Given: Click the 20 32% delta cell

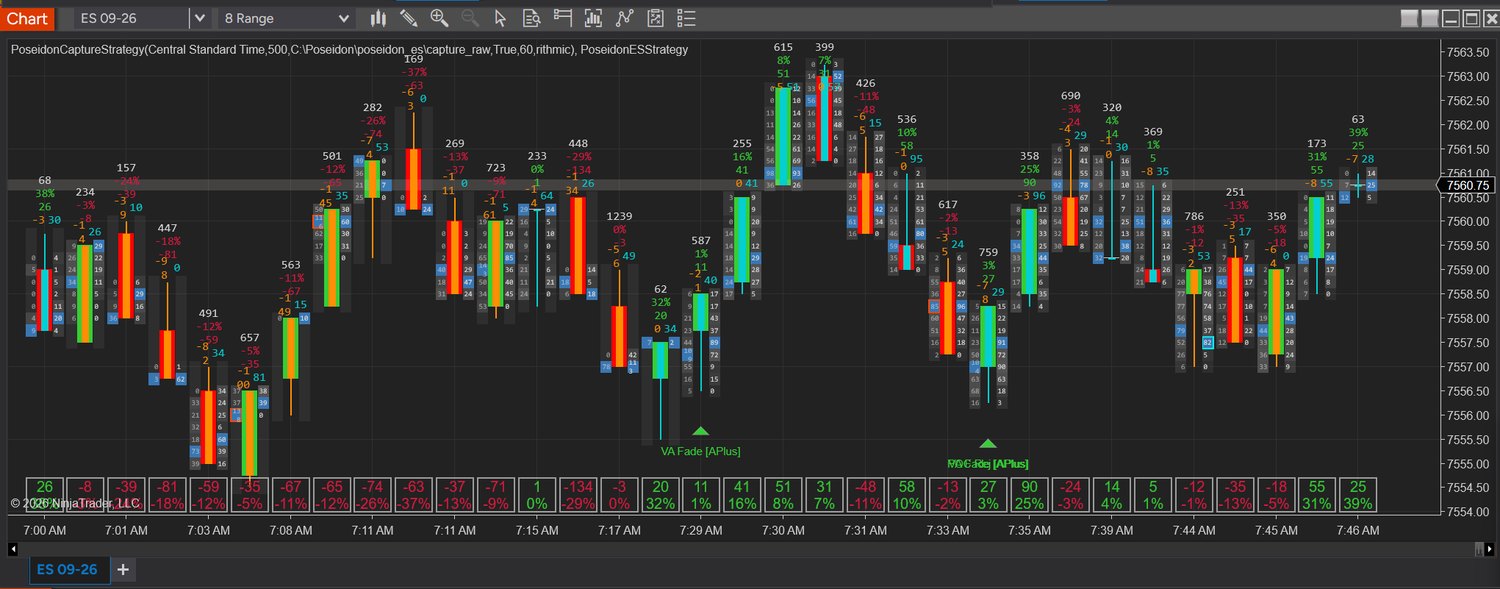Looking at the screenshot, I should click(660, 494).
